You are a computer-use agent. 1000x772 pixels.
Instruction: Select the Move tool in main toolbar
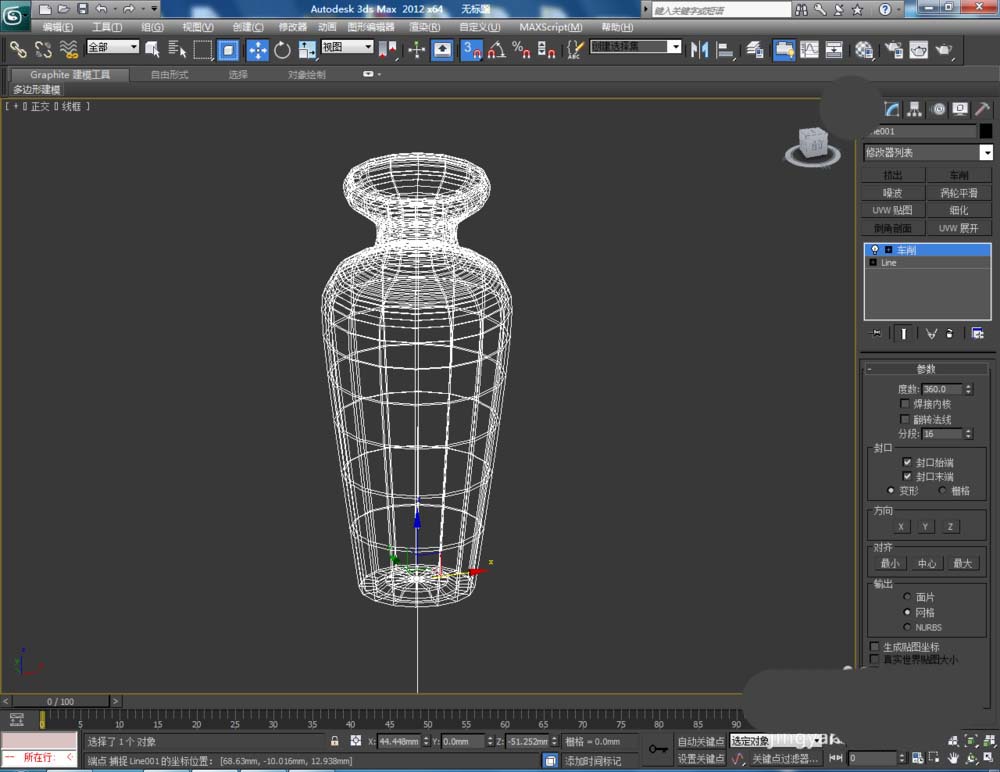tap(257, 50)
